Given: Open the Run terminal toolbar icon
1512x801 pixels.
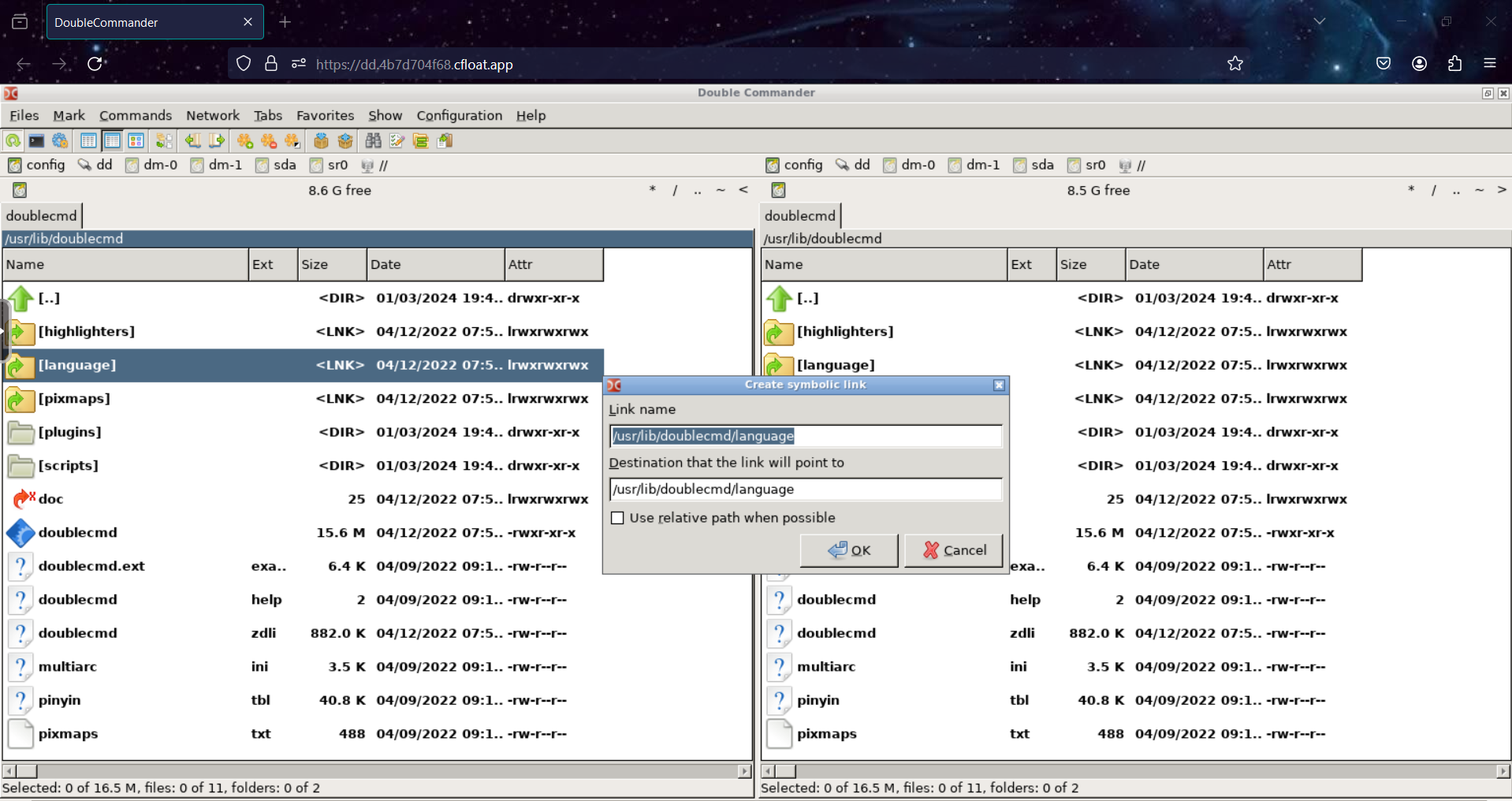Looking at the screenshot, I should [36, 141].
